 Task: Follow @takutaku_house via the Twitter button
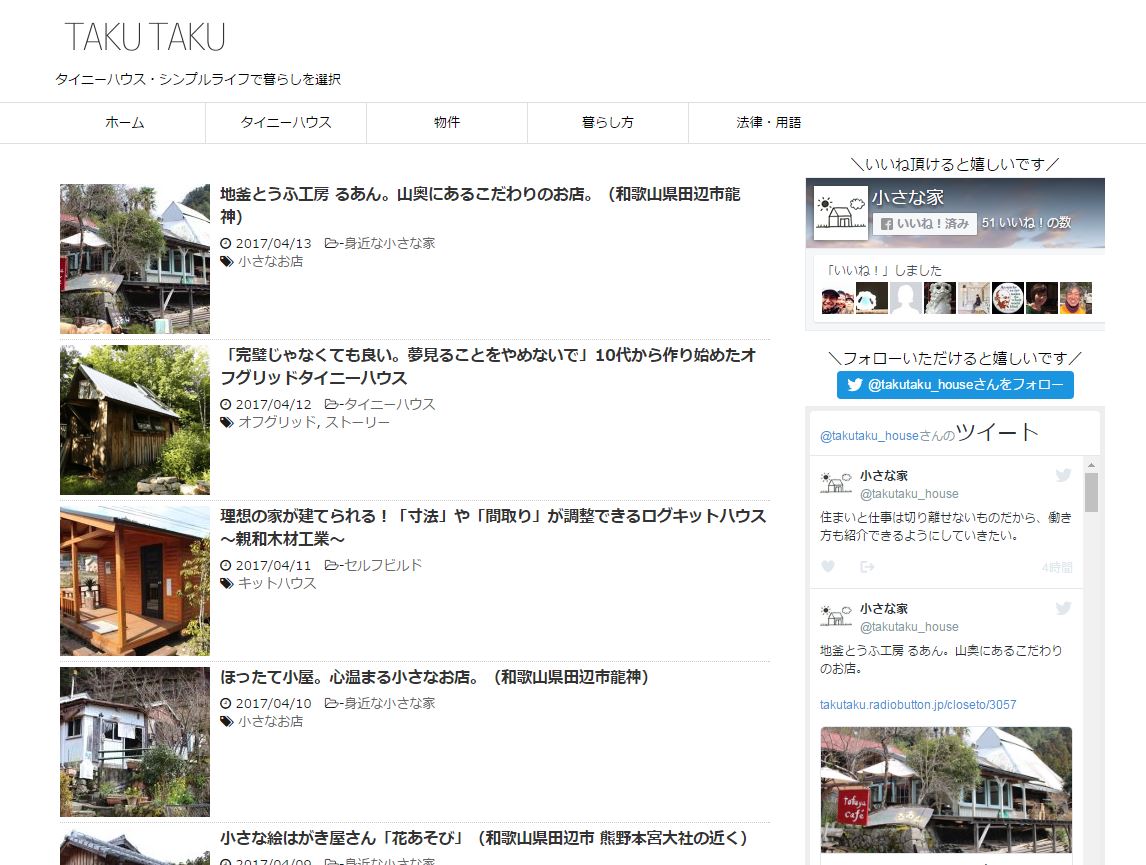(955, 385)
